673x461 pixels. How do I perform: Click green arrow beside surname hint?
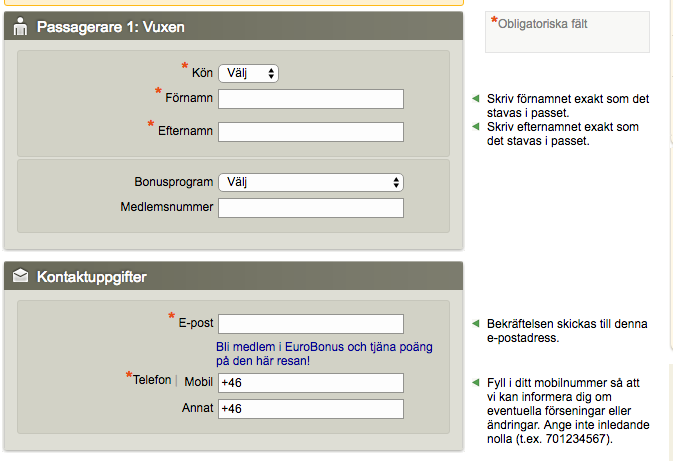(x=477, y=127)
